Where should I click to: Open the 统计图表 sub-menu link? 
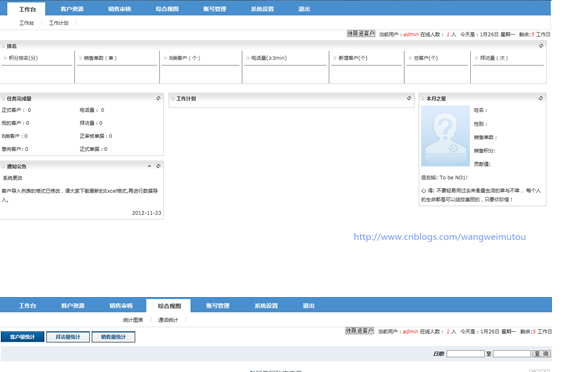[x=133, y=320]
